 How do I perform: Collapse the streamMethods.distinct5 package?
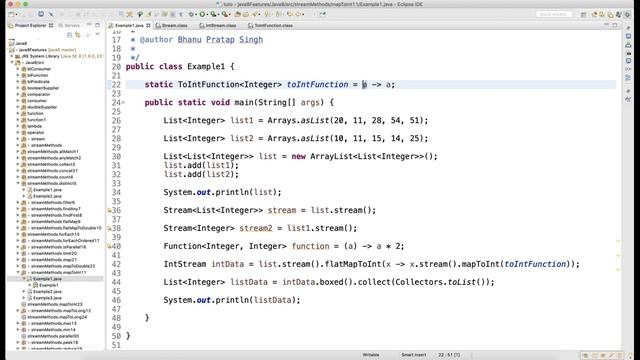coord(18,183)
